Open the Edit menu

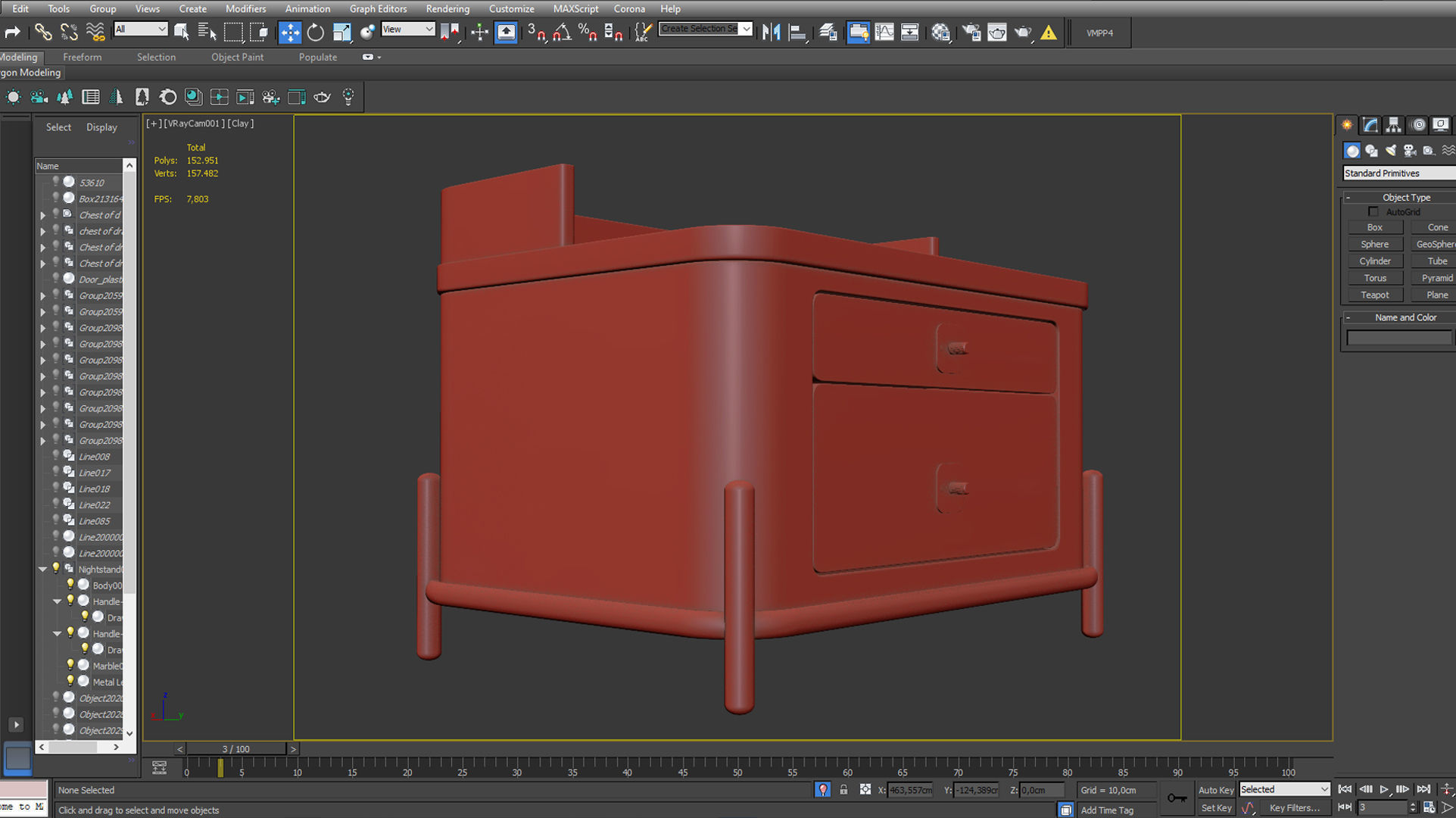[20, 9]
